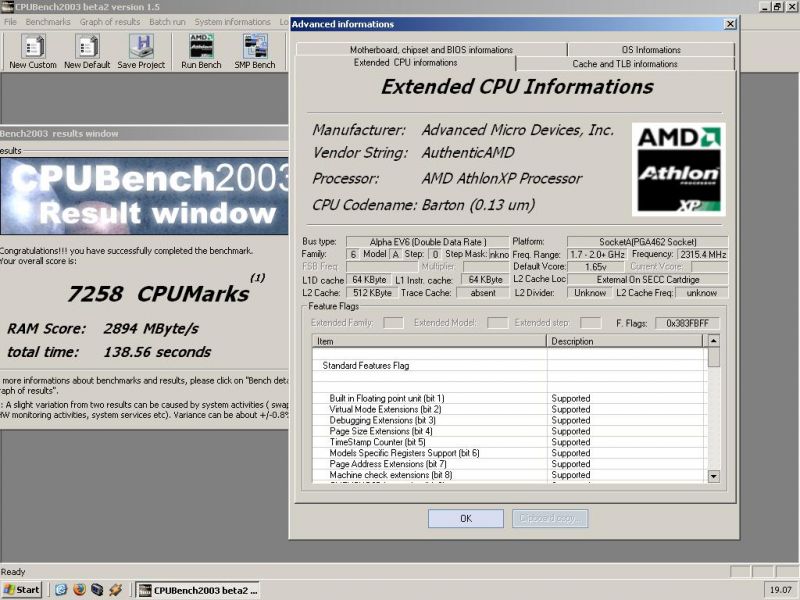Click the Save Project toolbar icon
Screen dimensions: 800x600
point(141,52)
